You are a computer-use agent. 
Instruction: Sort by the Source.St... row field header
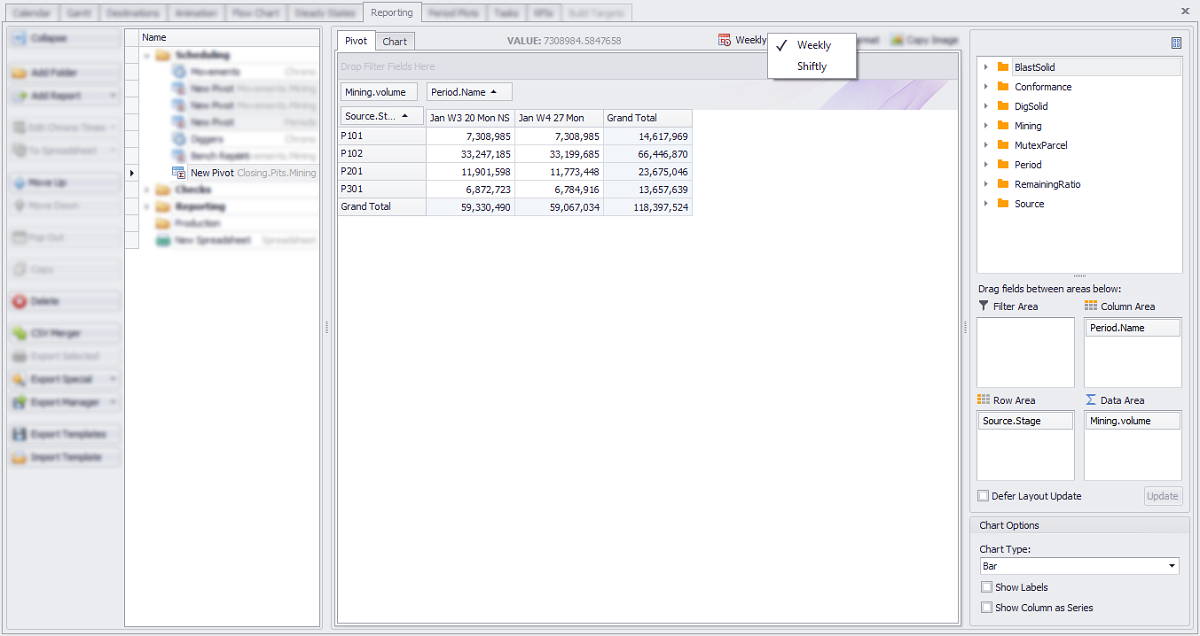(382, 117)
